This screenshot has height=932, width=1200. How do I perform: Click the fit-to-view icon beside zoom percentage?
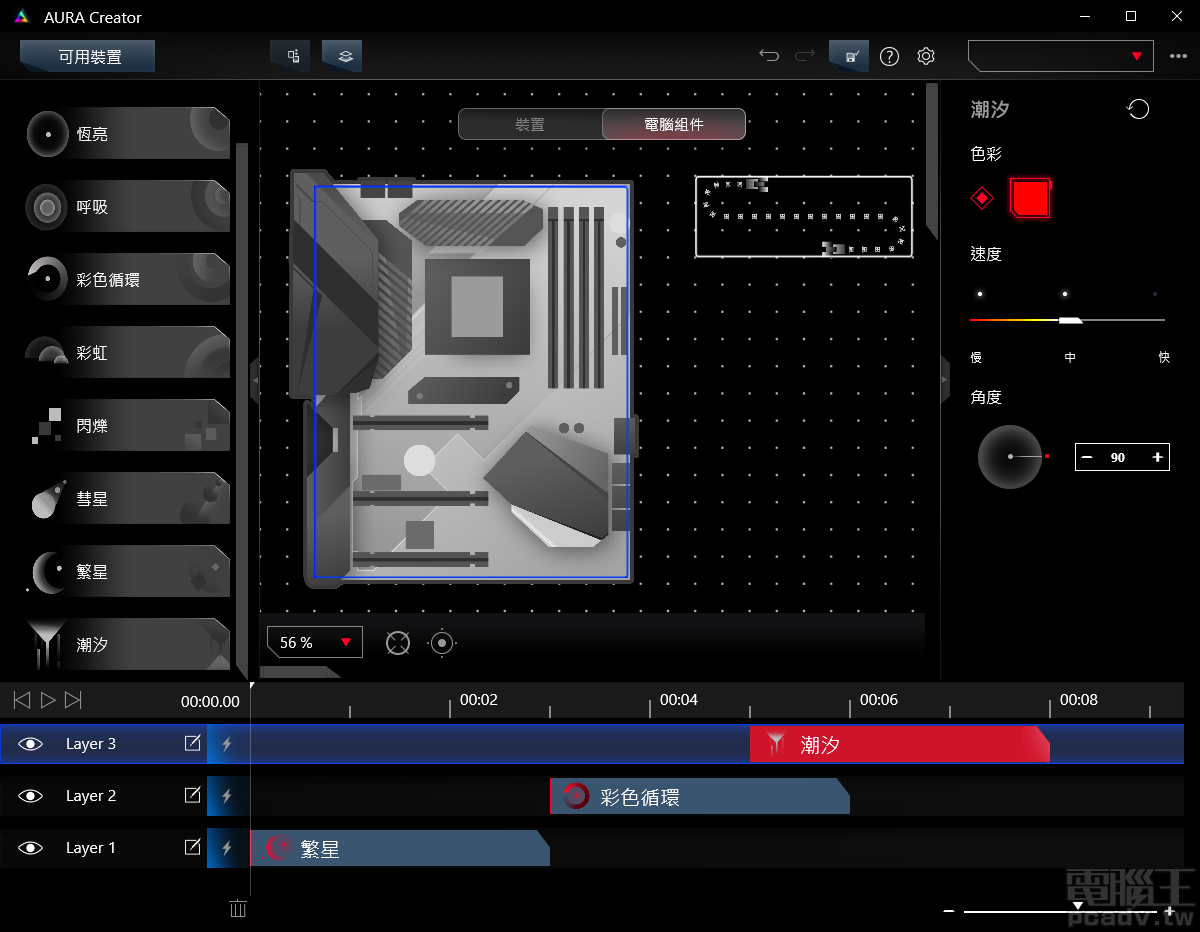tap(398, 643)
